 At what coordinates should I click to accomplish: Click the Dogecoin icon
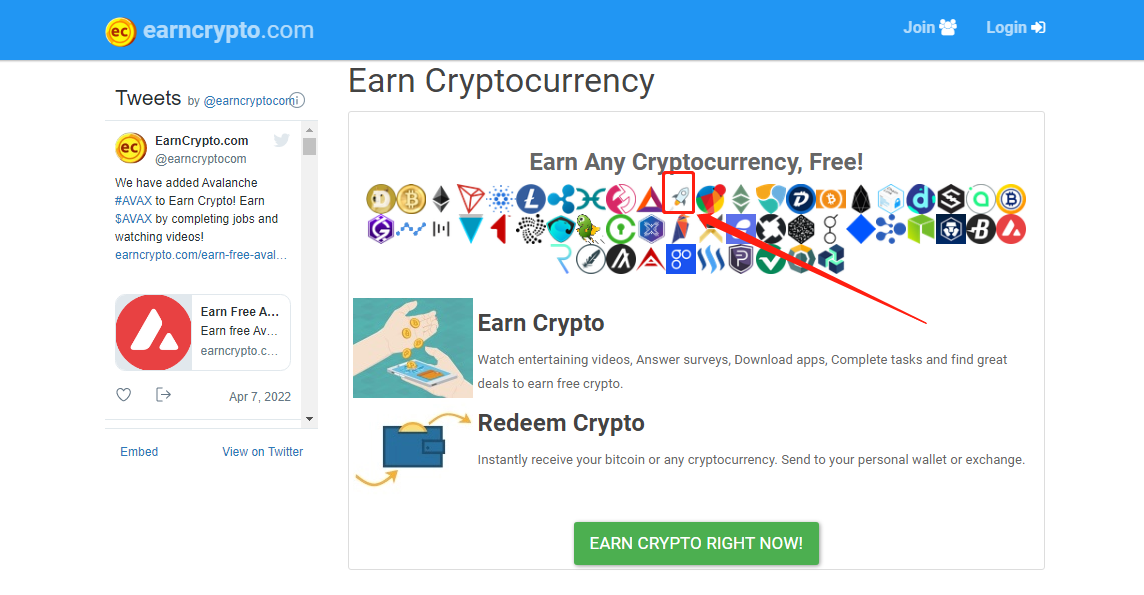tap(381, 199)
